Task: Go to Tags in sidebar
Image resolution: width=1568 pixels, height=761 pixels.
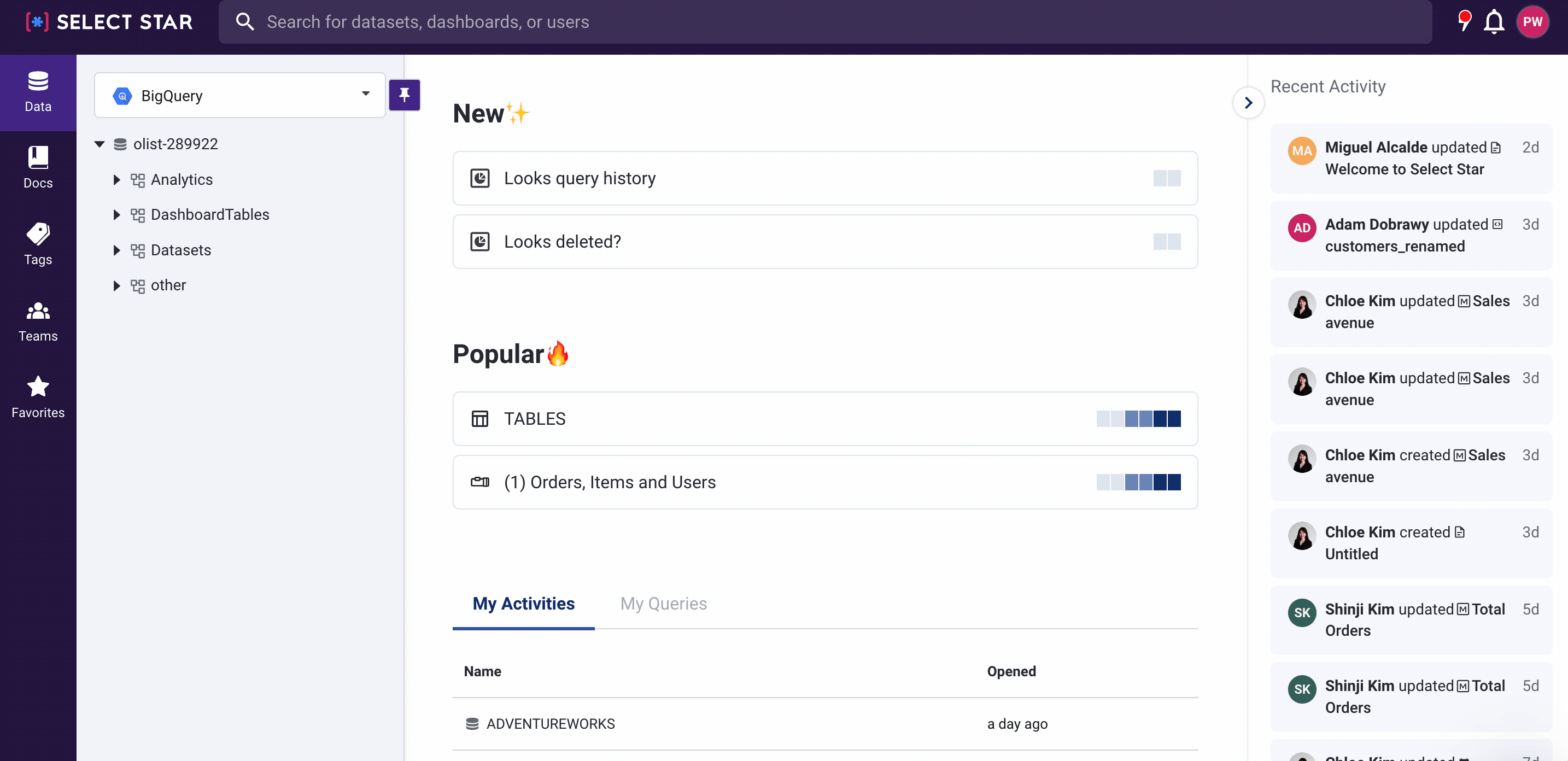Action: pos(38,243)
